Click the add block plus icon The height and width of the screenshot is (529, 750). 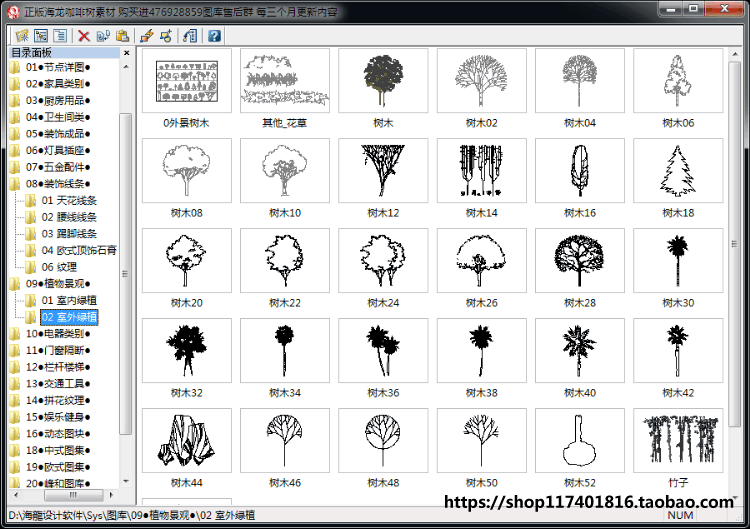pyautogui.click(x=166, y=36)
